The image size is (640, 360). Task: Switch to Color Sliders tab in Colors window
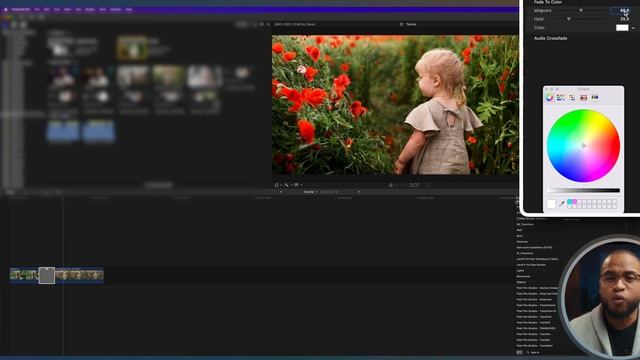pyautogui.click(x=560, y=98)
